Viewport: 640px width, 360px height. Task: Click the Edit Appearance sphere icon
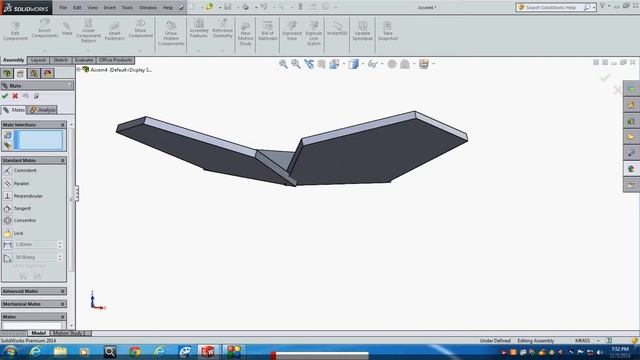click(392, 64)
